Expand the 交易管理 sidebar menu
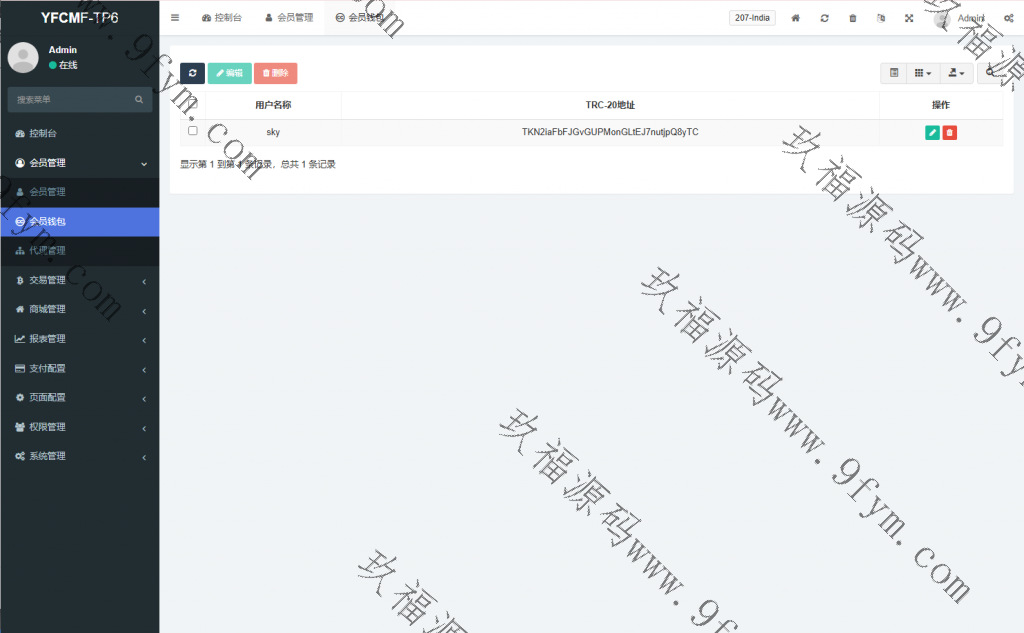This screenshot has width=1024, height=633. (x=80, y=280)
